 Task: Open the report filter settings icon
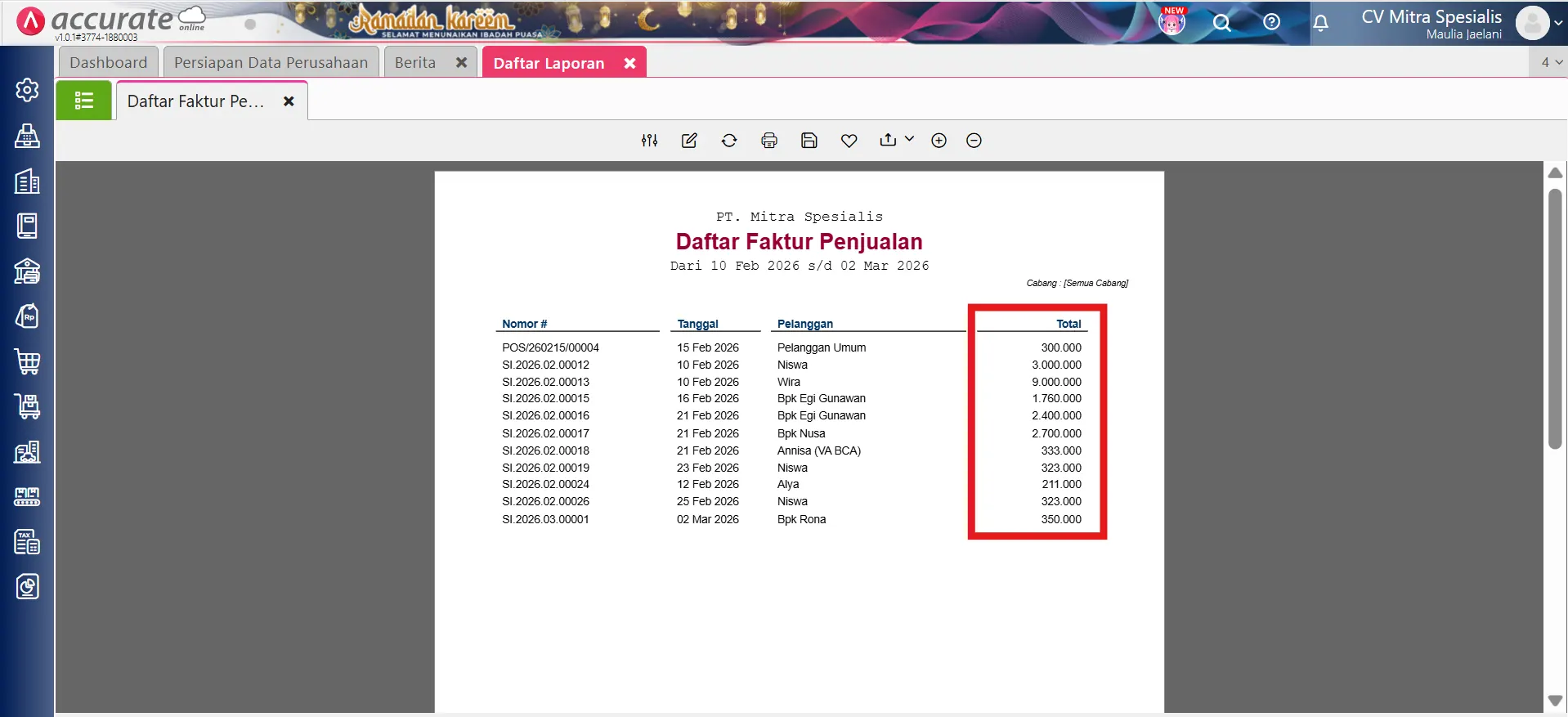coord(649,141)
